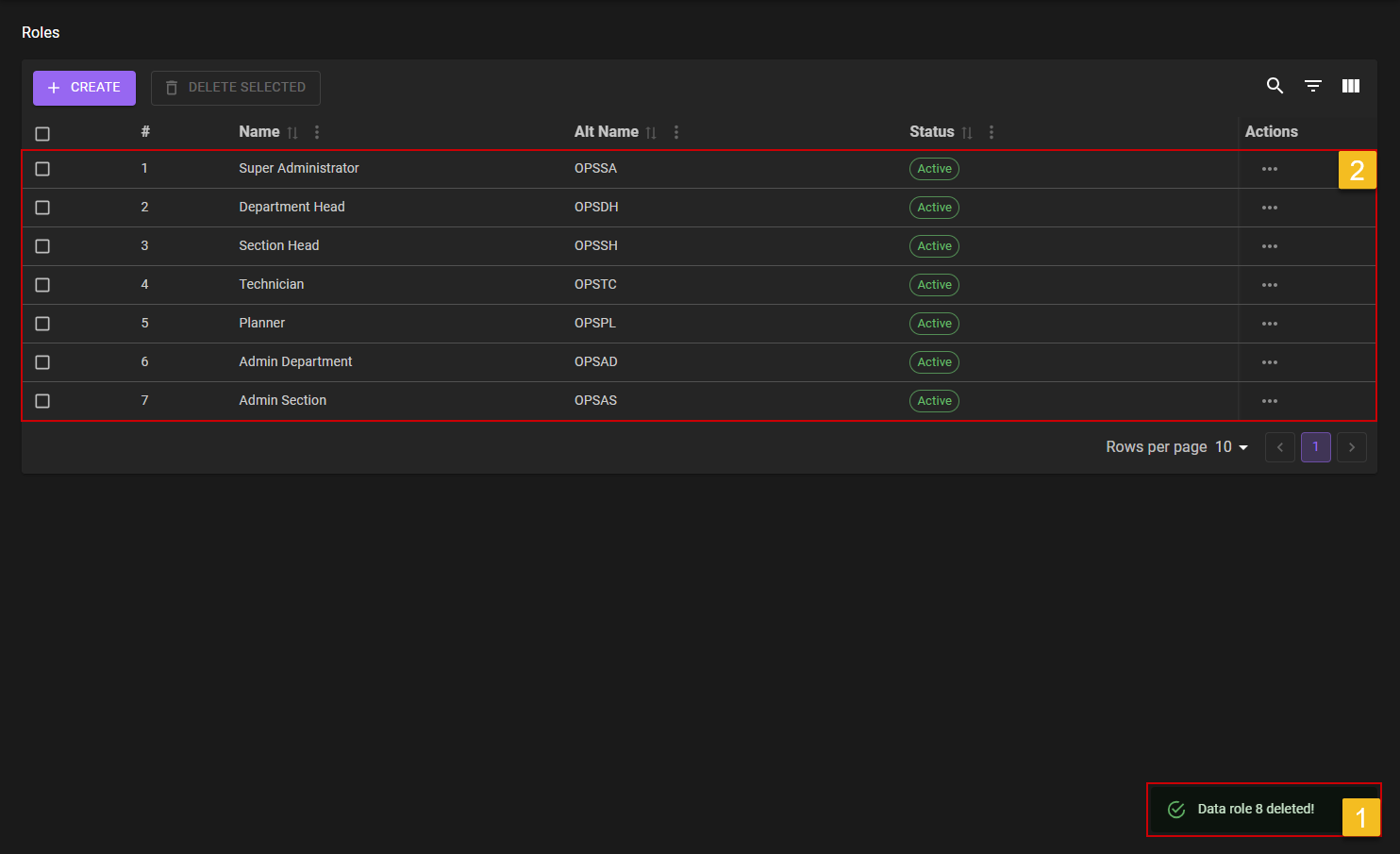Check the Super Administrator row checkbox
The image size is (1400, 854).
pos(42,169)
